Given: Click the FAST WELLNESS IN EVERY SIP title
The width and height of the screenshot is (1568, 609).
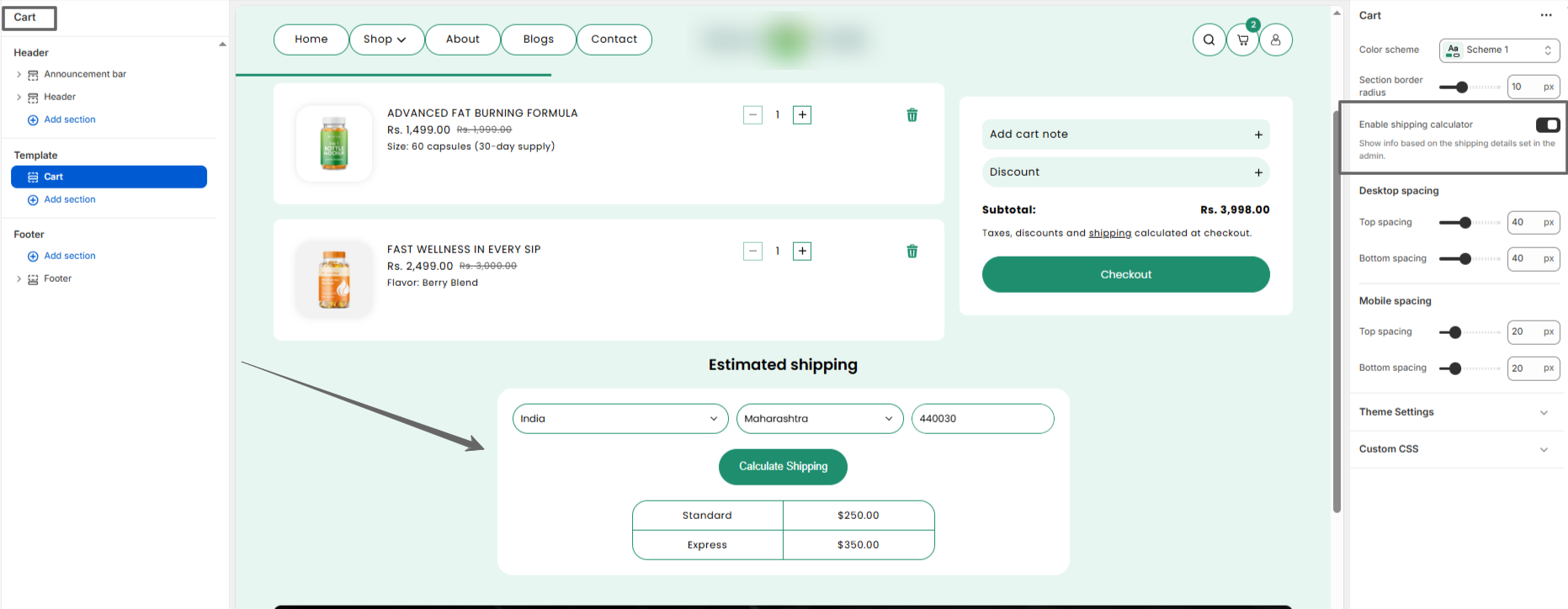Looking at the screenshot, I should (x=464, y=250).
